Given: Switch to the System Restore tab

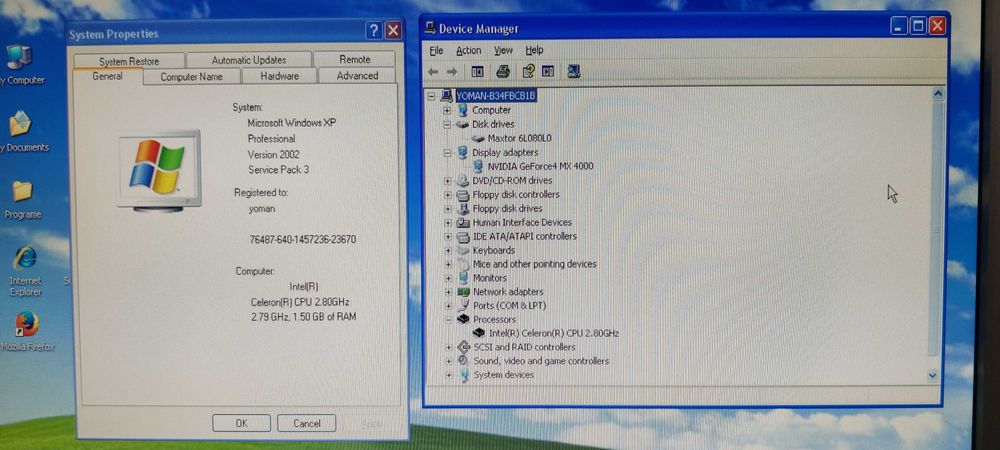Looking at the screenshot, I should [129, 61].
